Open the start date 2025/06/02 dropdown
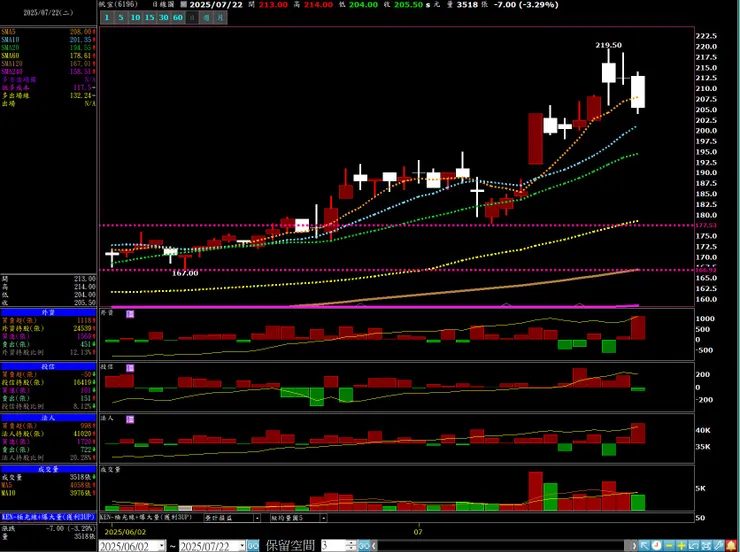This screenshot has height=552, width=740. [x=161, y=546]
